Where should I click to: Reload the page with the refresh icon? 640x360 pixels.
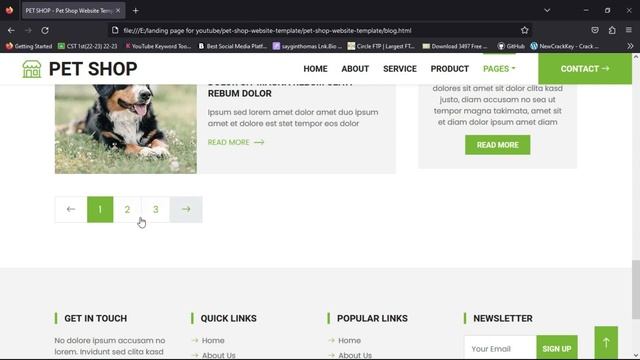(45, 30)
